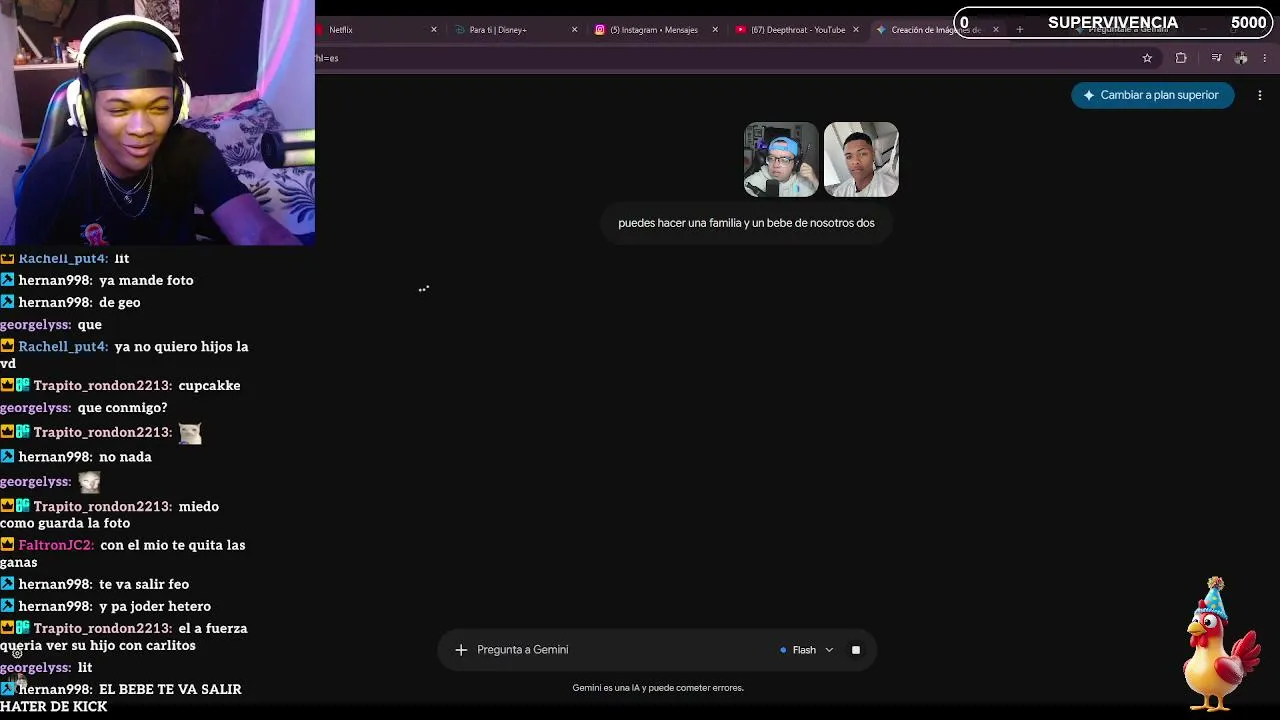This screenshot has width=1280, height=720.
Task: Open the browser extensions puzzle icon
Action: tap(1181, 58)
